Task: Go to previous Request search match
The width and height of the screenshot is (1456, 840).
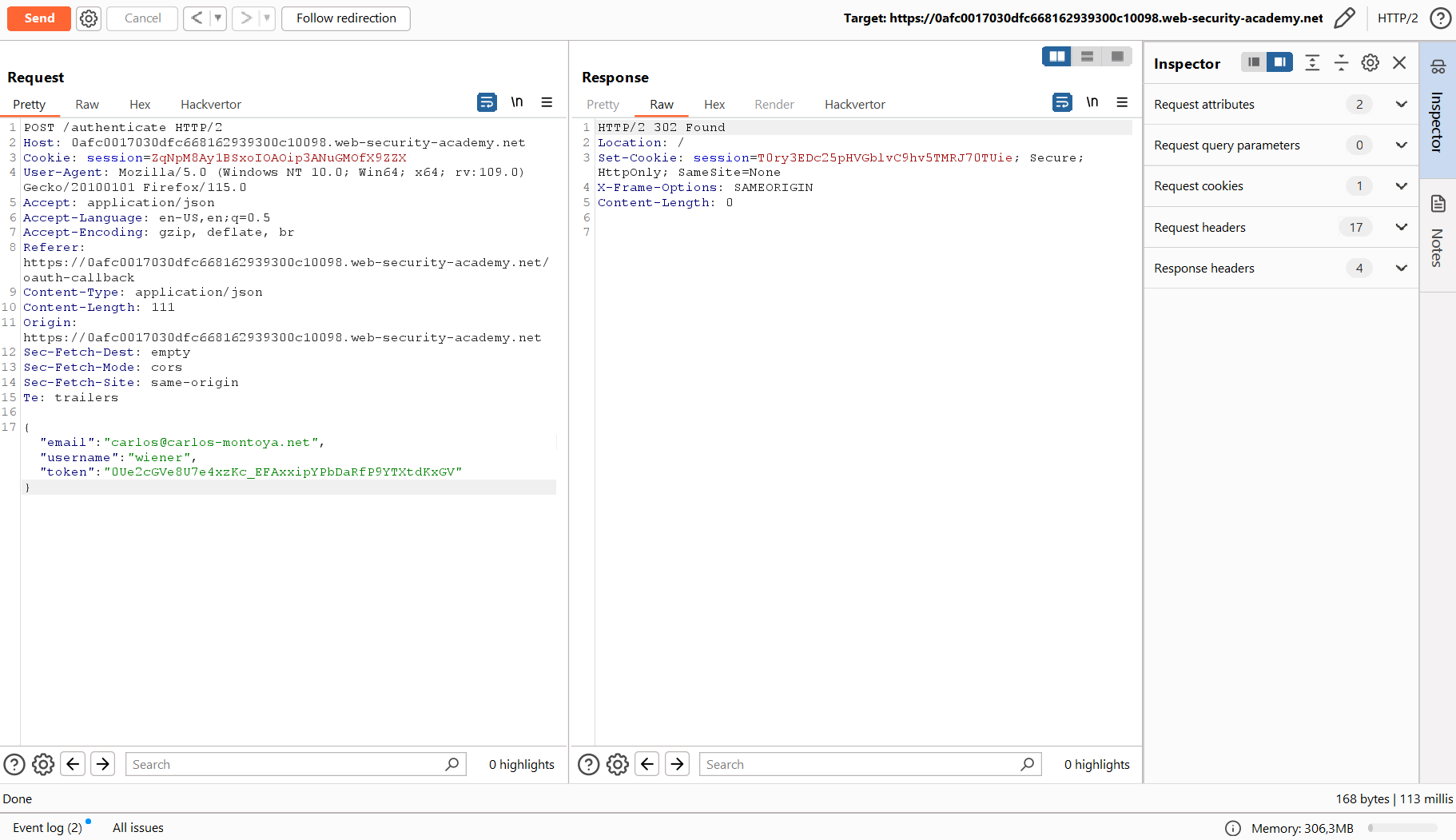Action: (73, 765)
